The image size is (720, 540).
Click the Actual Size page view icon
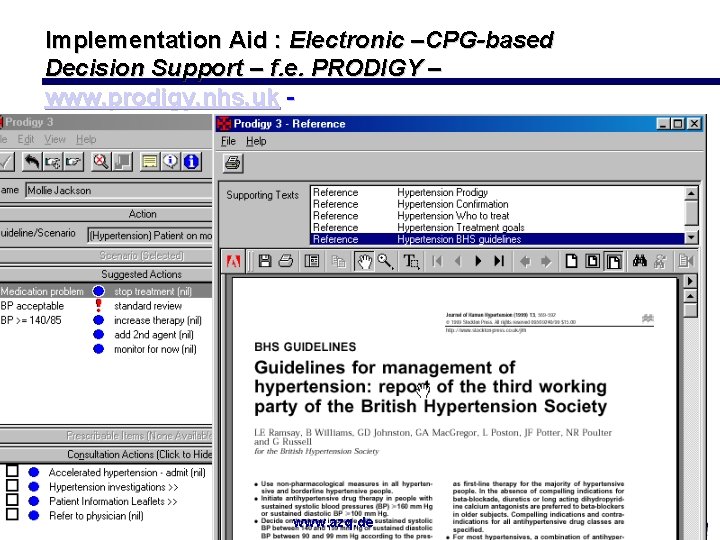(x=571, y=261)
